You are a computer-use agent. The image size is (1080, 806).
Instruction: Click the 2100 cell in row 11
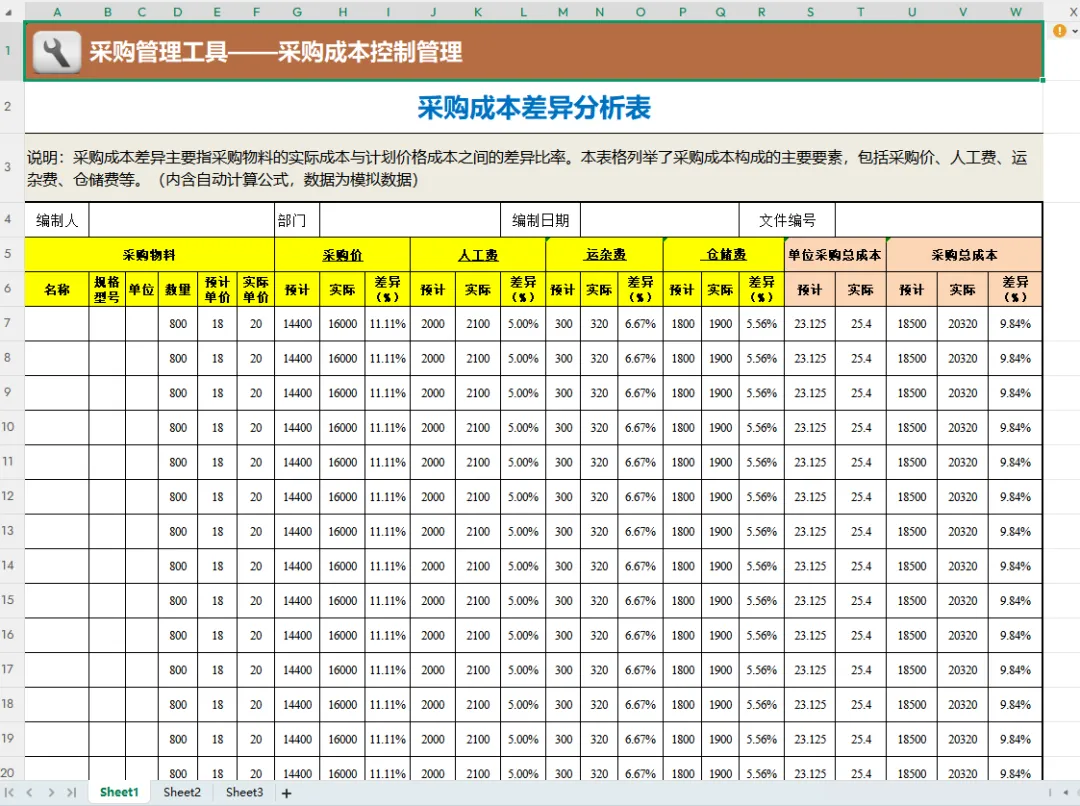coord(478,462)
